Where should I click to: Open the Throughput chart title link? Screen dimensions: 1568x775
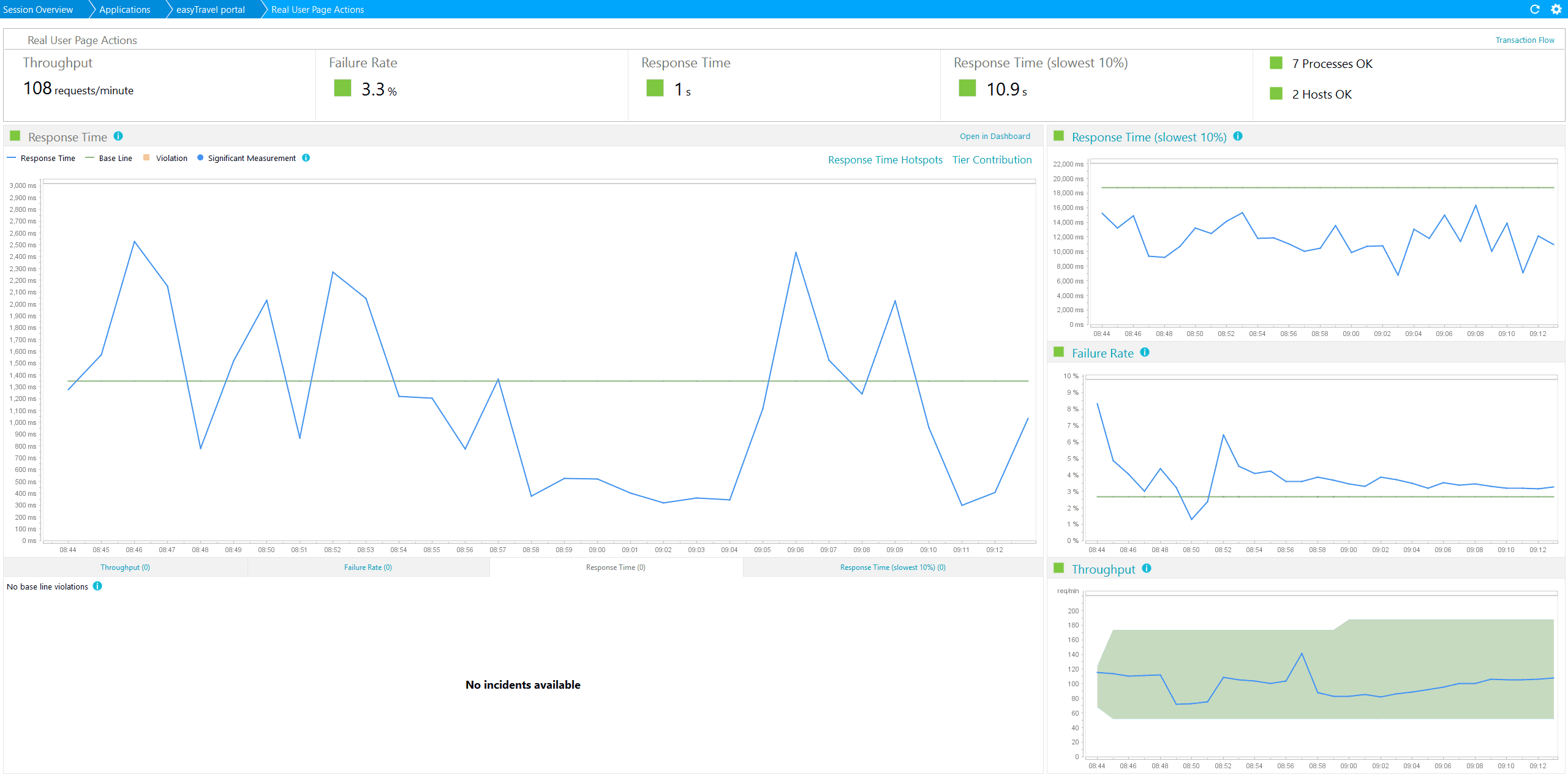[x=1103, y=569]
